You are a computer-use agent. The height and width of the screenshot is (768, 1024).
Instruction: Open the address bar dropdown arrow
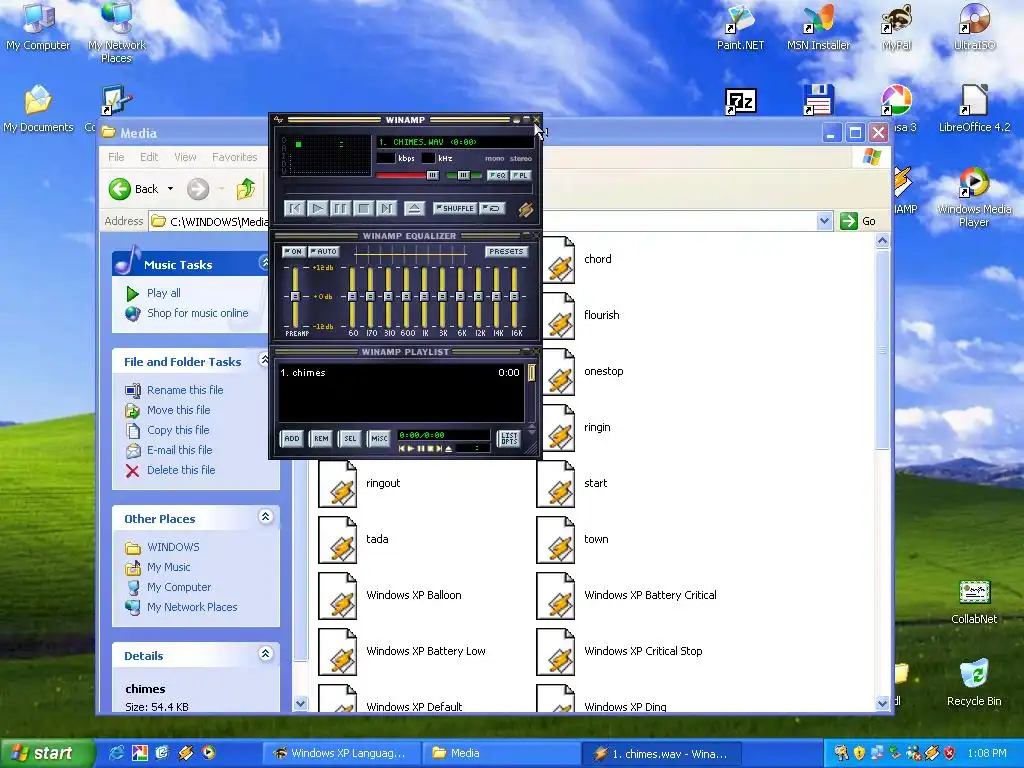[824, 221]
